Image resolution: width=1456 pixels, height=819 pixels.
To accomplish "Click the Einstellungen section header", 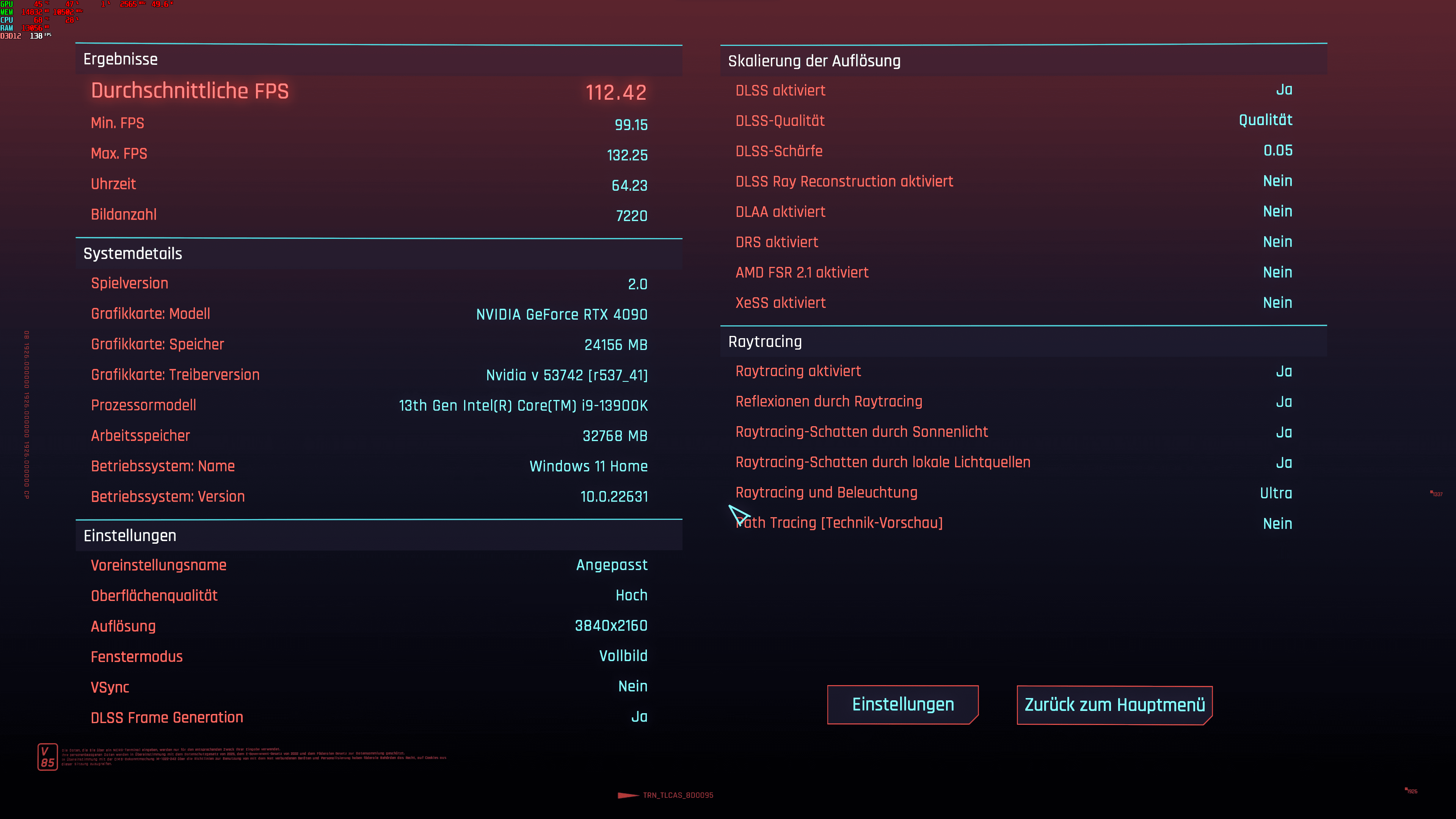I will (x=130, y=535).
